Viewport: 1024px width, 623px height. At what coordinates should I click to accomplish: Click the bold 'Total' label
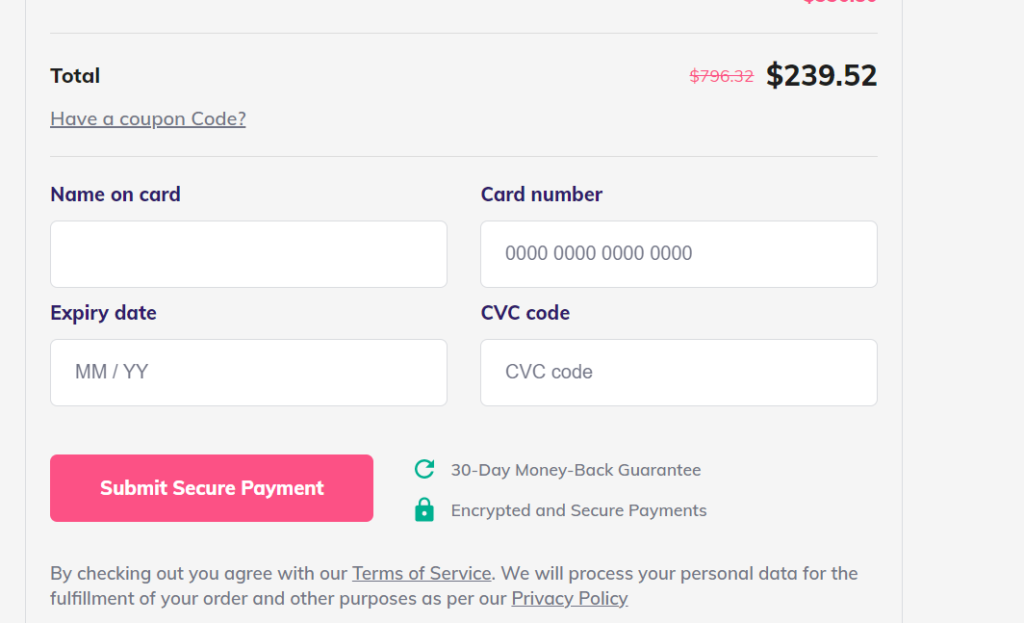[75, 76]
